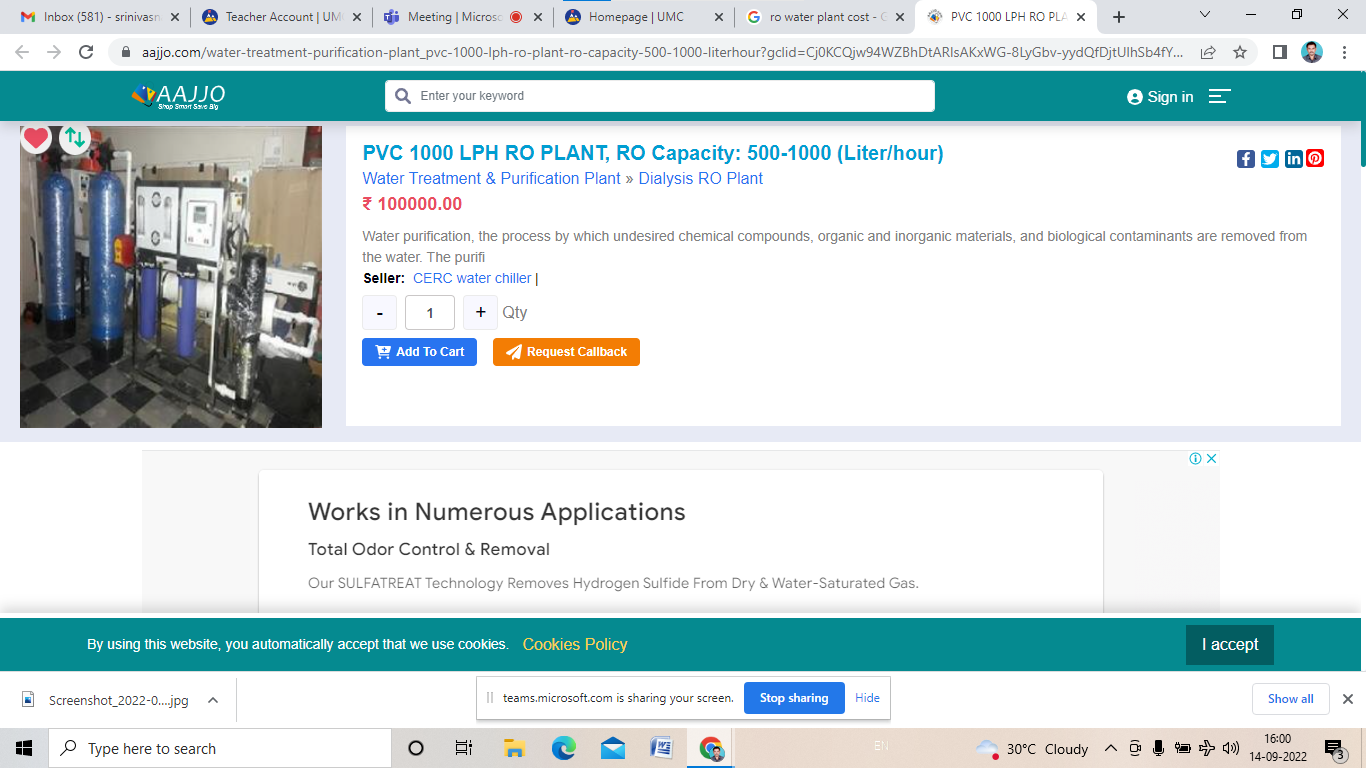The image size is (1366, 768).
Task: Bookmark this page with star icon
Action: pyautogui.click(x=1240, y=52)
